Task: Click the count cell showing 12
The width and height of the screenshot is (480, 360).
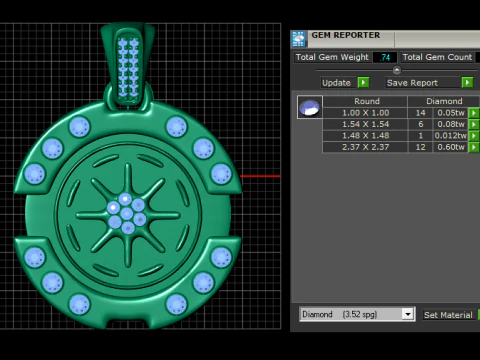Action: point(420,147)
